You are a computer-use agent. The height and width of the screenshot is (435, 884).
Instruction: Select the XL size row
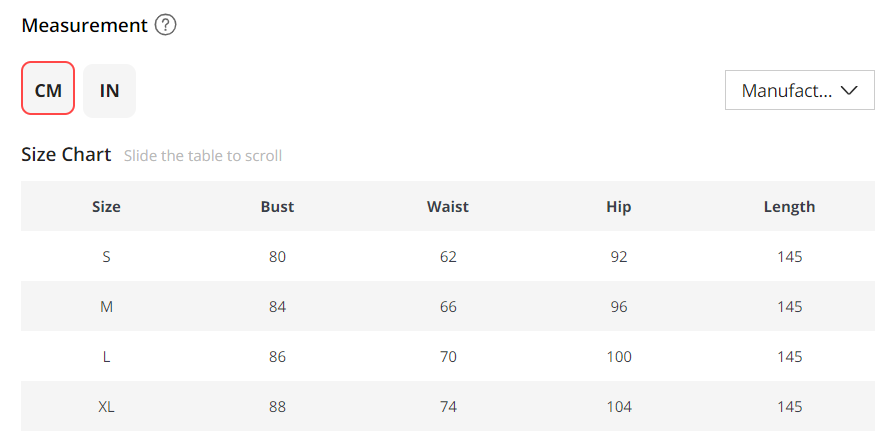click(106, 407)
